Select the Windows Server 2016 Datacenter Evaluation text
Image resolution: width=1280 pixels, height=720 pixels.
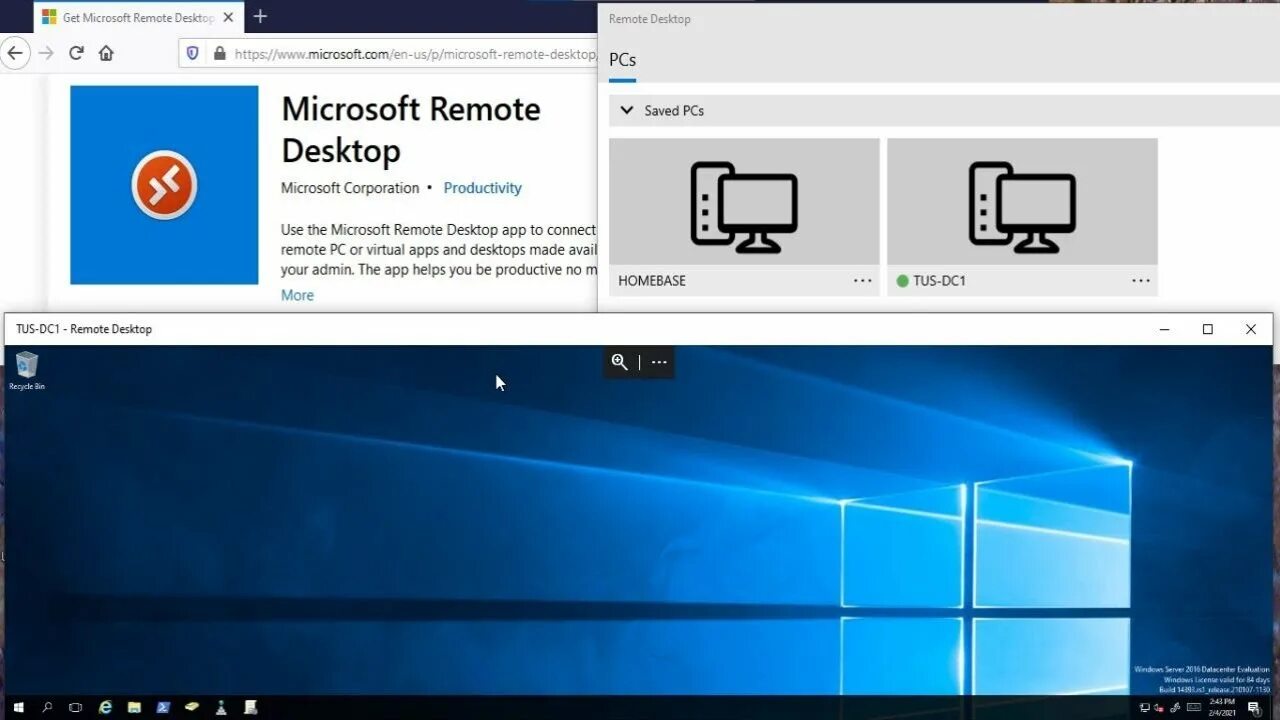(1201, 669)
